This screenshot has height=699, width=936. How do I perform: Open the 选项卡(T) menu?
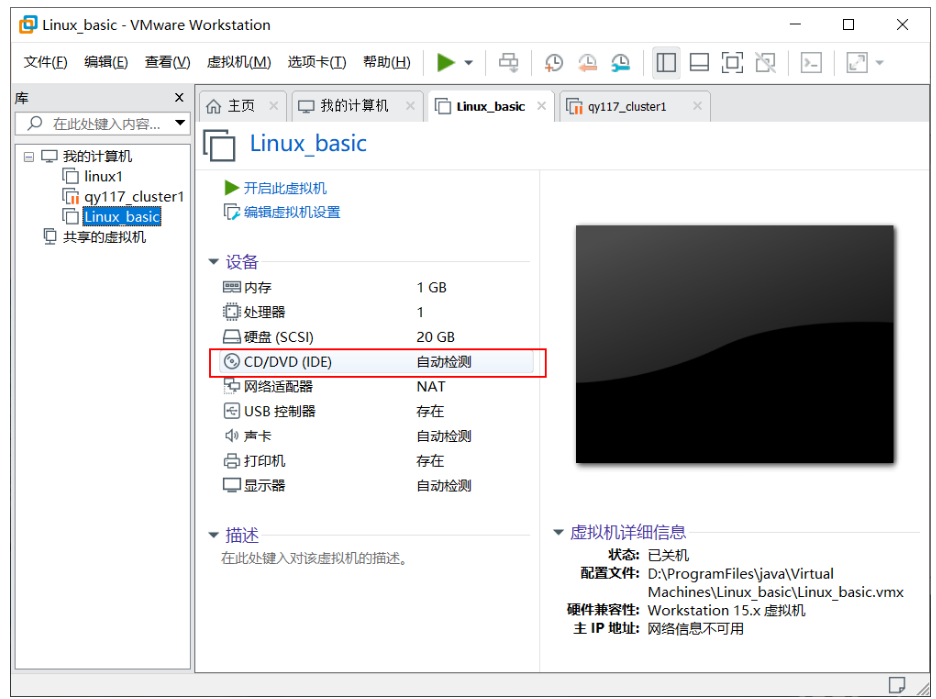pos(317,62)
